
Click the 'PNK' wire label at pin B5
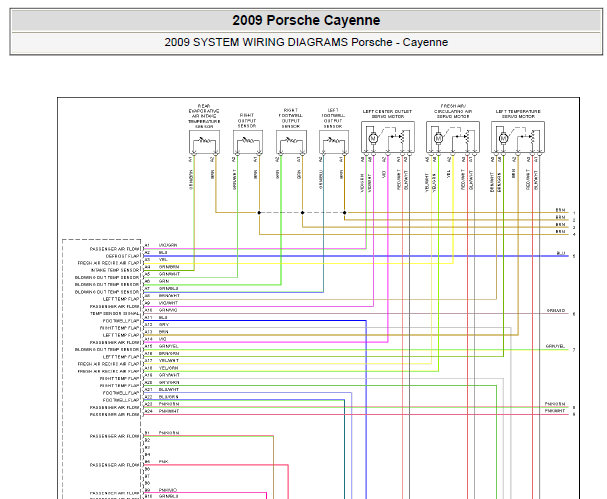[x=163, y=462]
